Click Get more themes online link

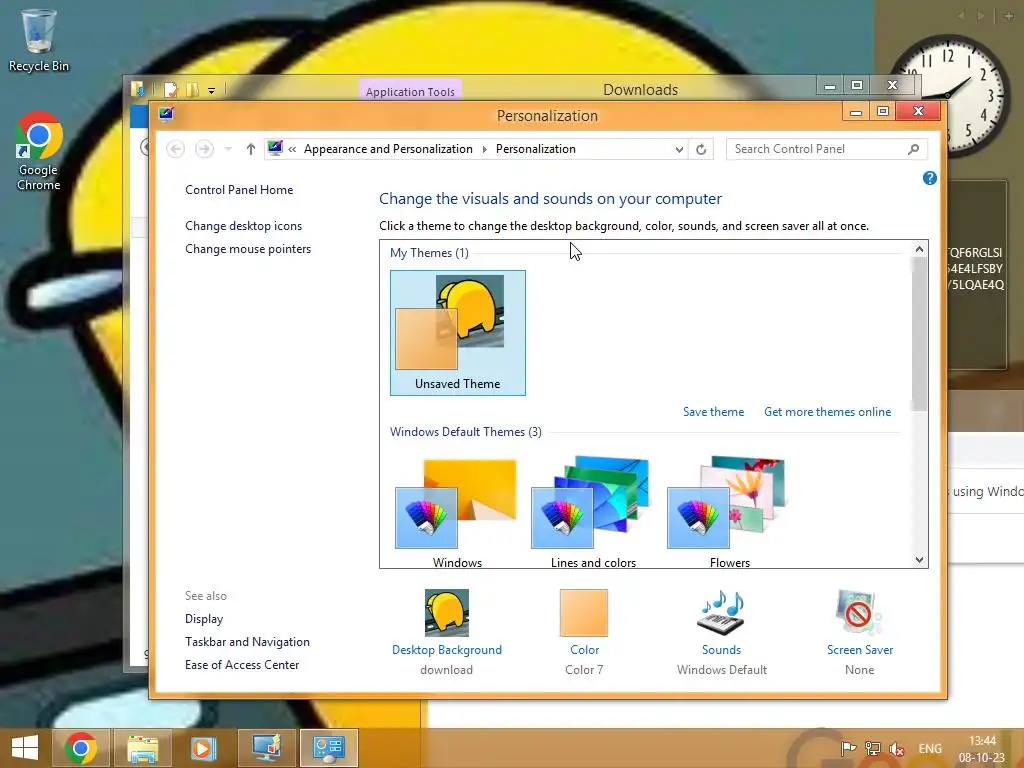coord(827,412)
